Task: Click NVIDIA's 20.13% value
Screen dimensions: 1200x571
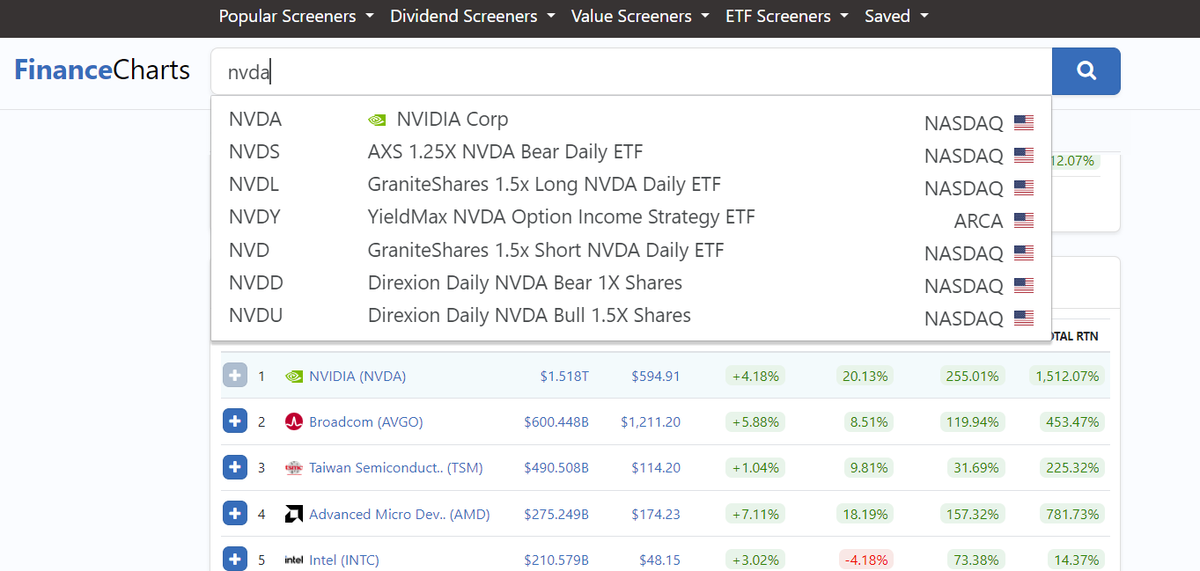Action: pos(865,377)
